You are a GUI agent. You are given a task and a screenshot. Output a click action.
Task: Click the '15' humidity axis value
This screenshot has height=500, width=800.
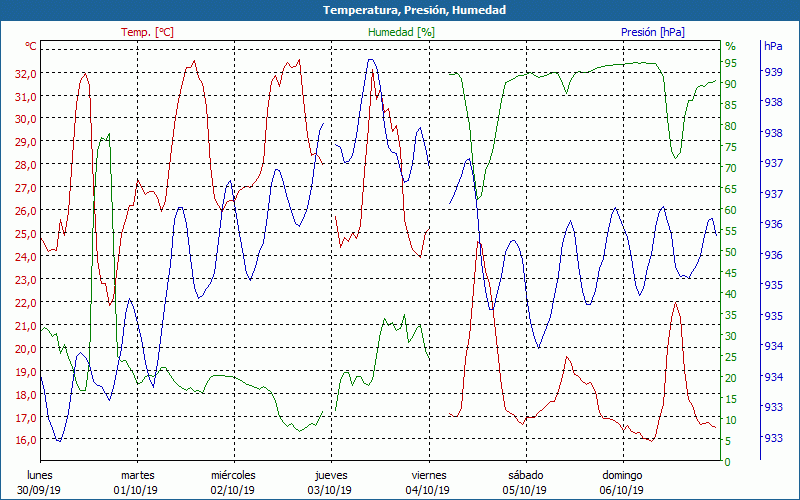coord(731,399)
